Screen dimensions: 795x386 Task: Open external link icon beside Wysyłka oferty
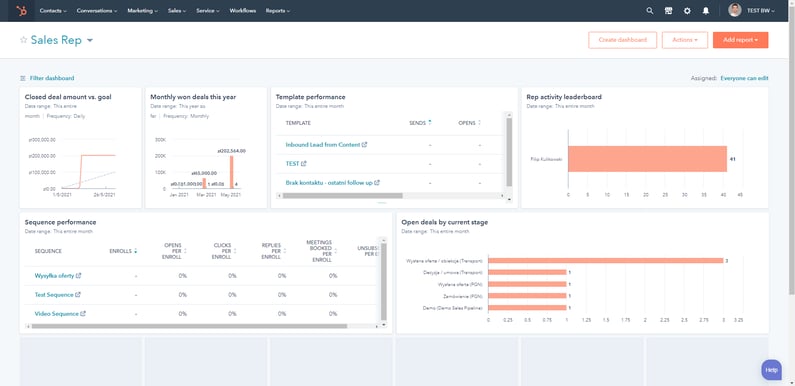pyautogui.click(x=79, y=275)
